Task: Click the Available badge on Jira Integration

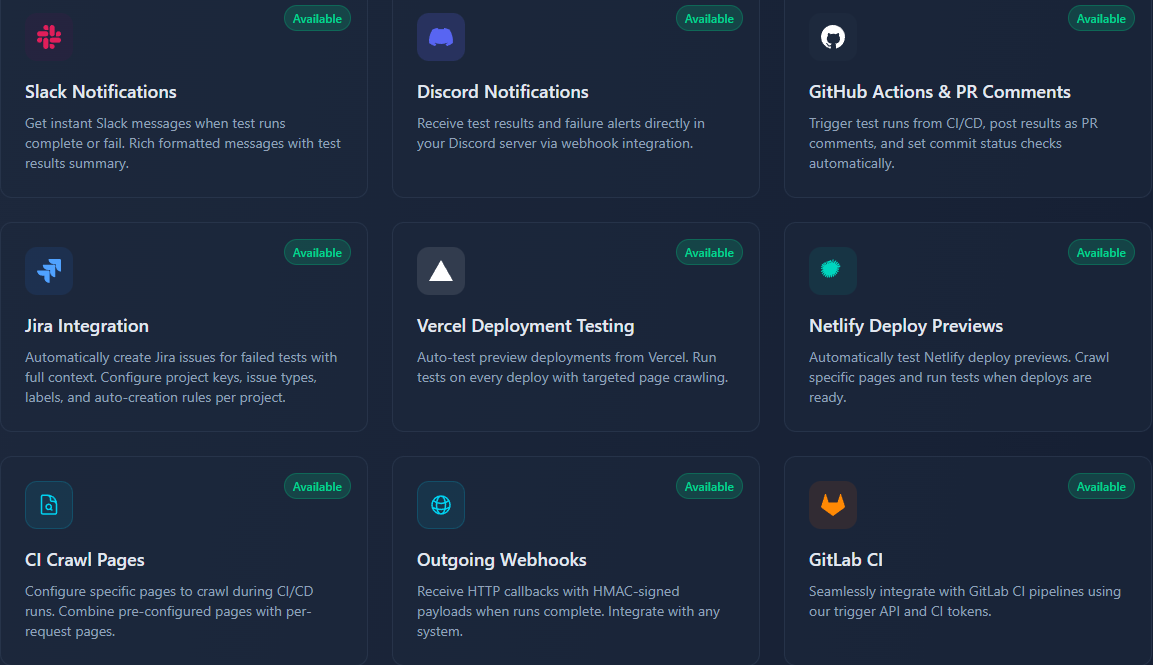Action: click(317, 253)
